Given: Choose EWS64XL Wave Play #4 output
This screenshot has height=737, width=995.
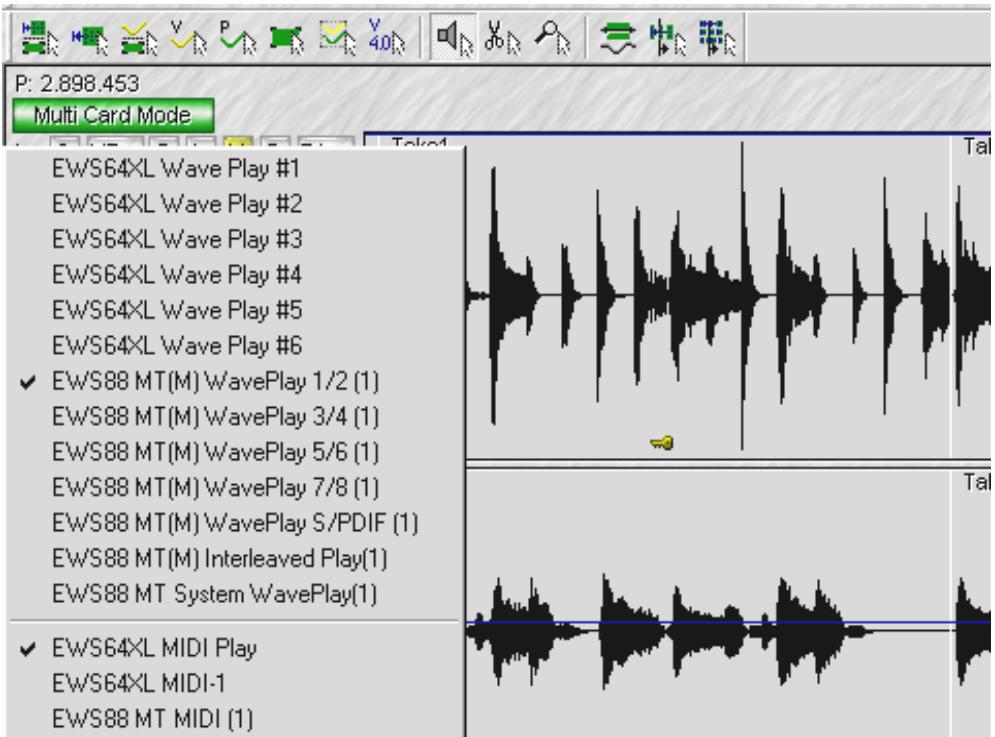Looking at the screenshot, I should [x=235, y=275].
